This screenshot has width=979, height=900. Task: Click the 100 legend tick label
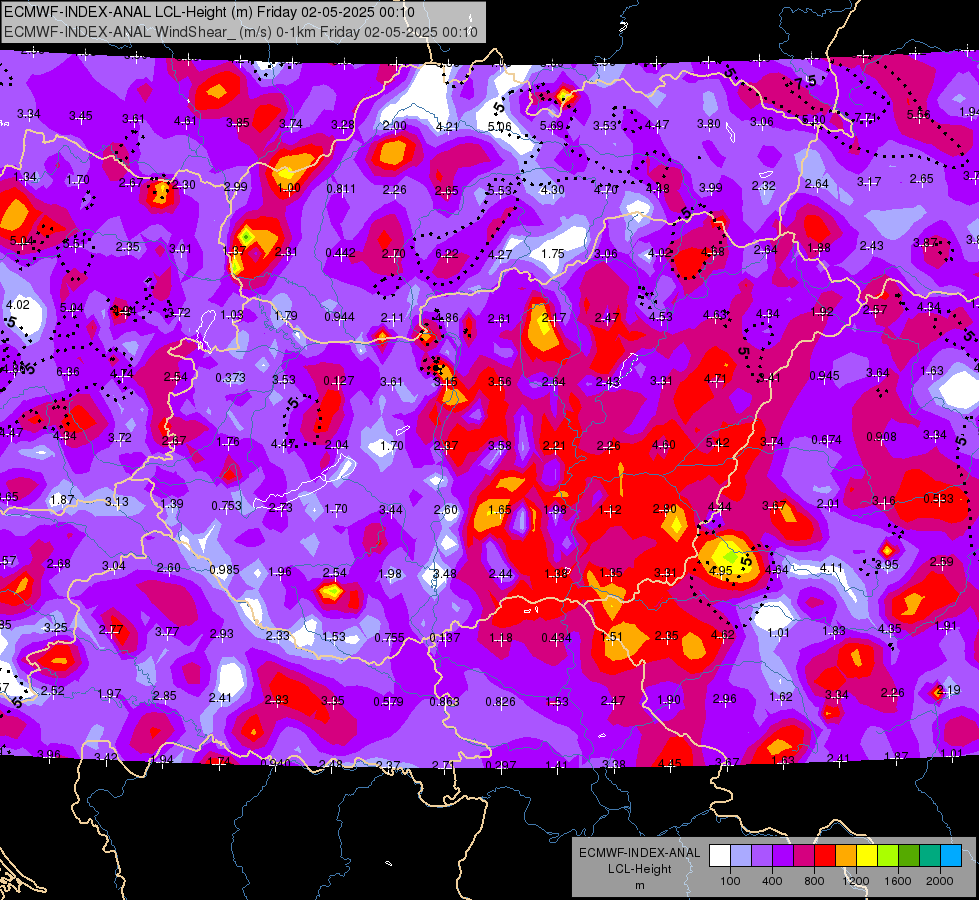click(x=731, y=881)
